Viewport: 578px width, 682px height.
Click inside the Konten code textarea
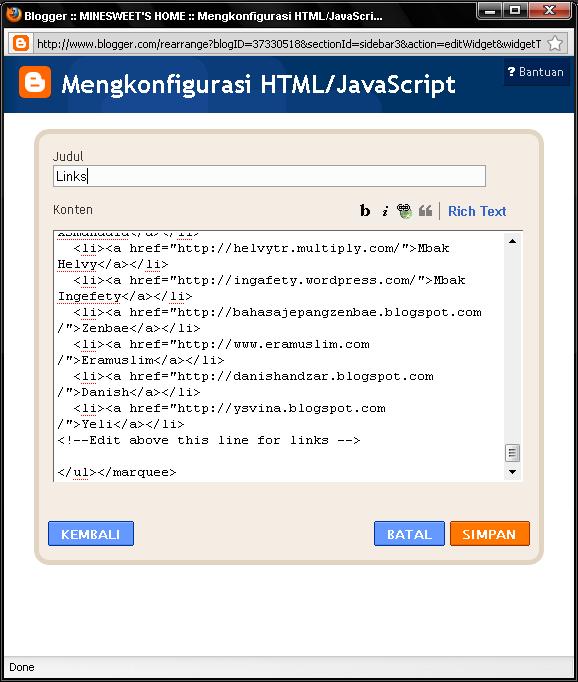click(279, 356)
